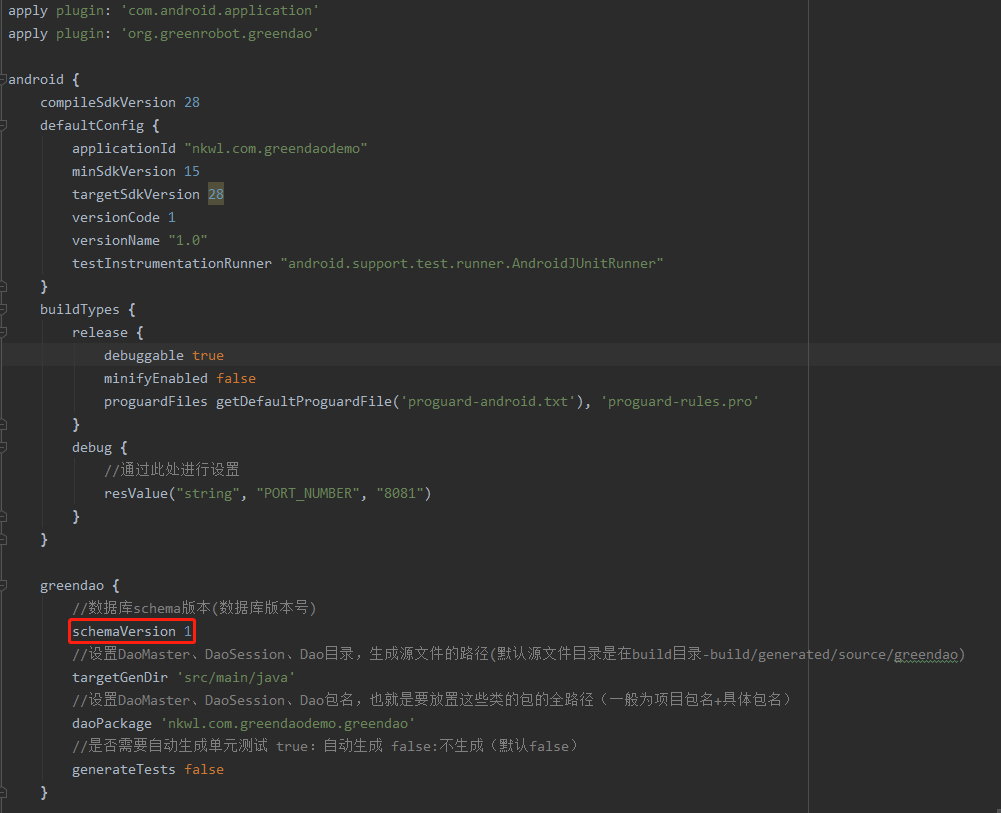
Task: Collapse the release block fold marker
Action: 3,332
